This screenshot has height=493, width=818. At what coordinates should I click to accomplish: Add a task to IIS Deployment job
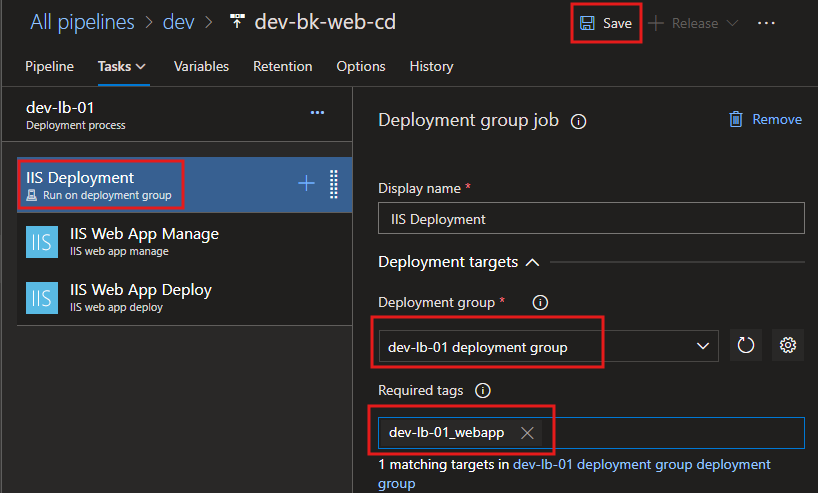306,183
